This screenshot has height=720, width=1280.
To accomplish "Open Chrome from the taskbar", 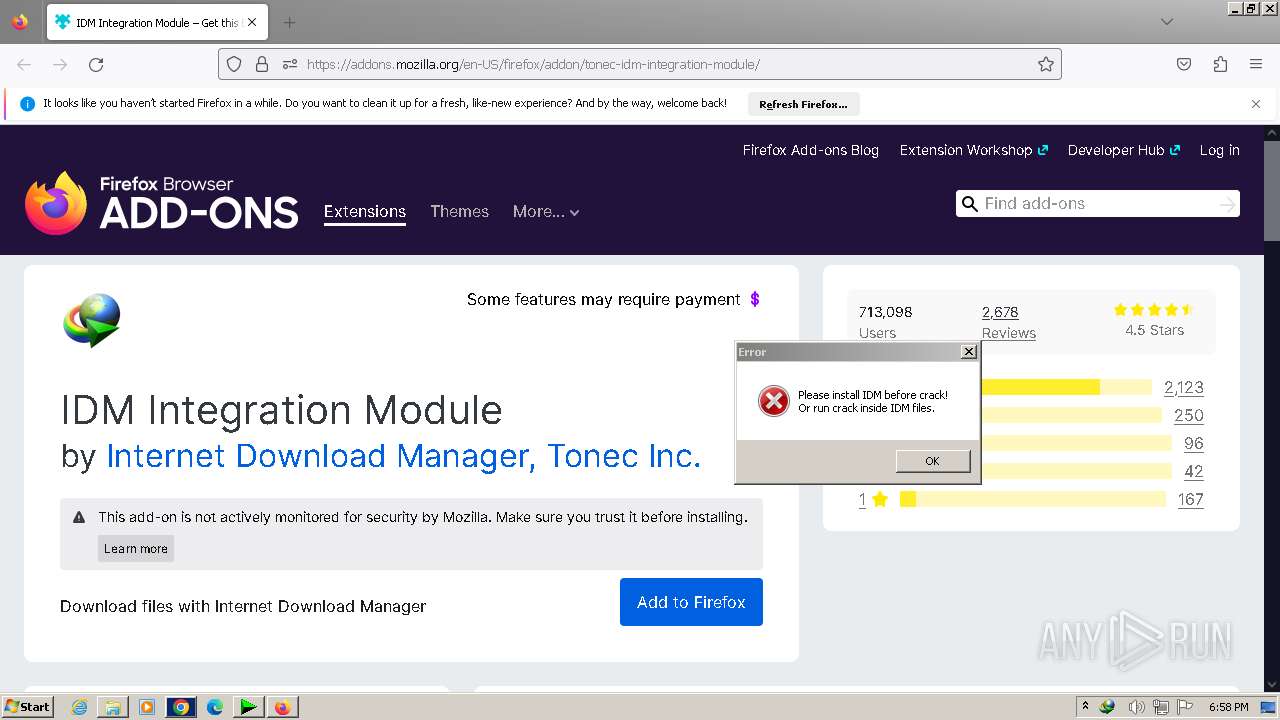I will click(x=181, y=707).
